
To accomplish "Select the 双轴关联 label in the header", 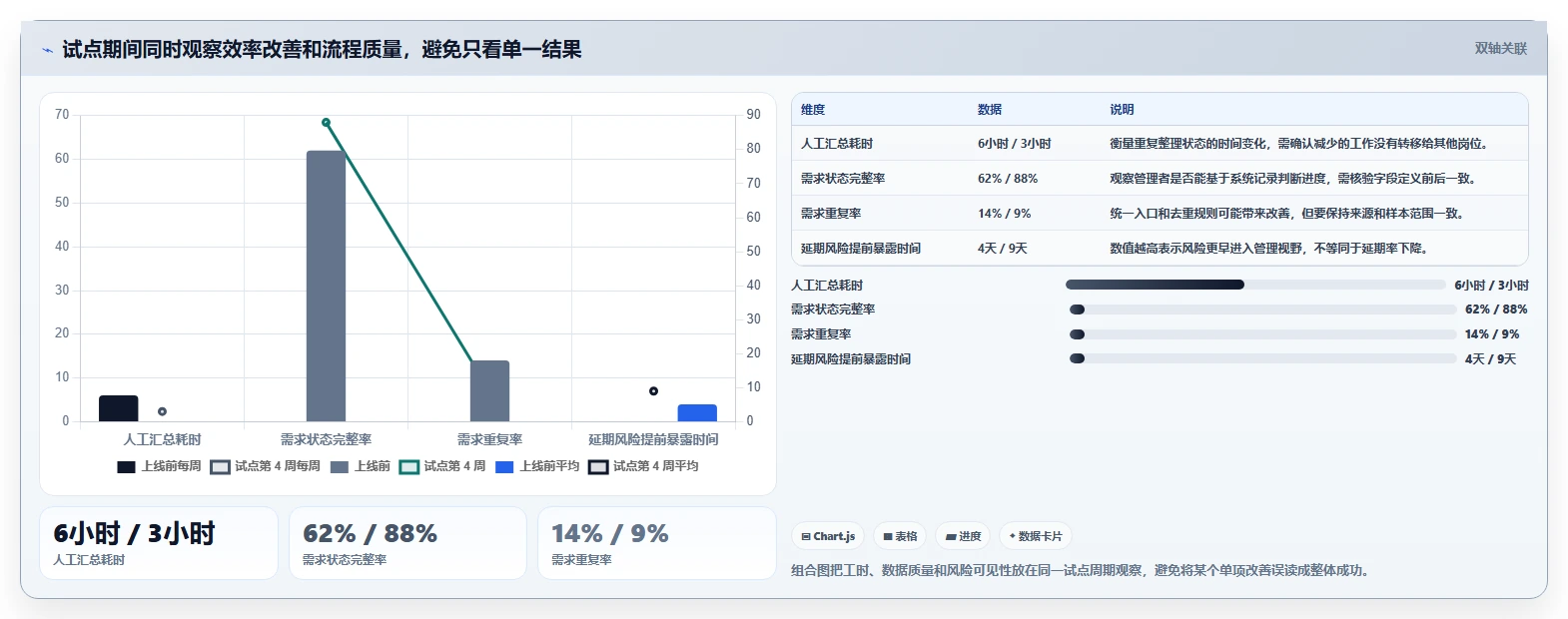I will [1501, 48].
